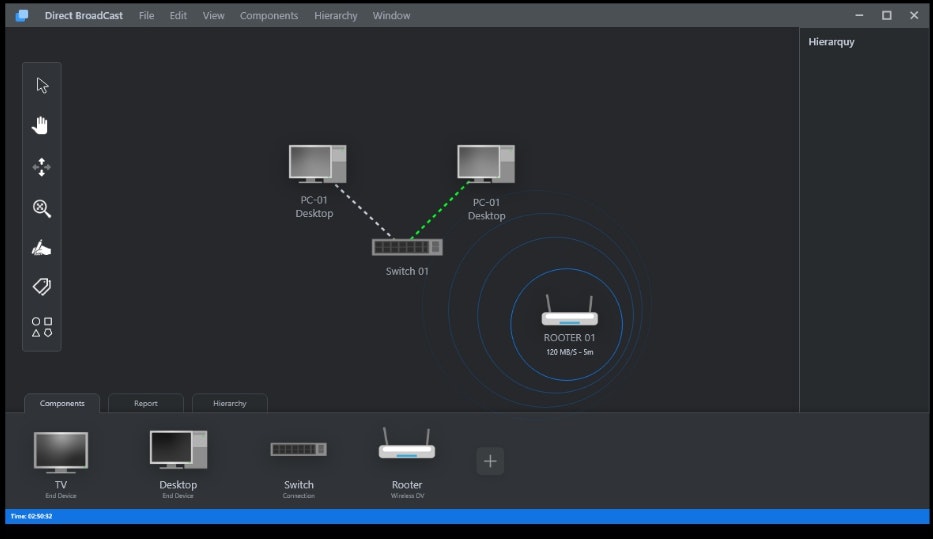The width and height of the screenshot is (933, 539).
Task: Switch to the Report tab
Action: (x=146, y=403)
